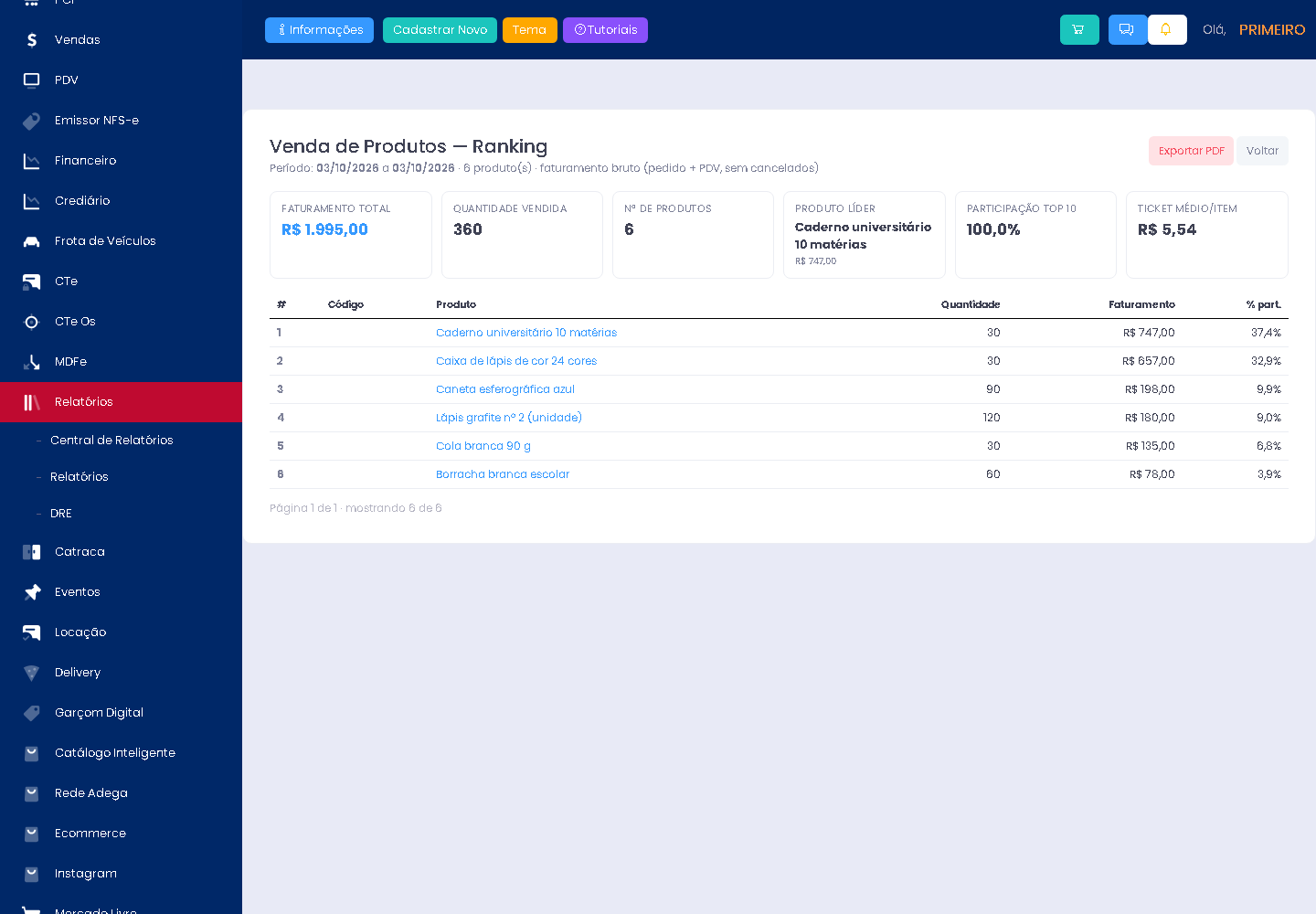Click the Frota de Veículos car icon

(x=31, y=241)
